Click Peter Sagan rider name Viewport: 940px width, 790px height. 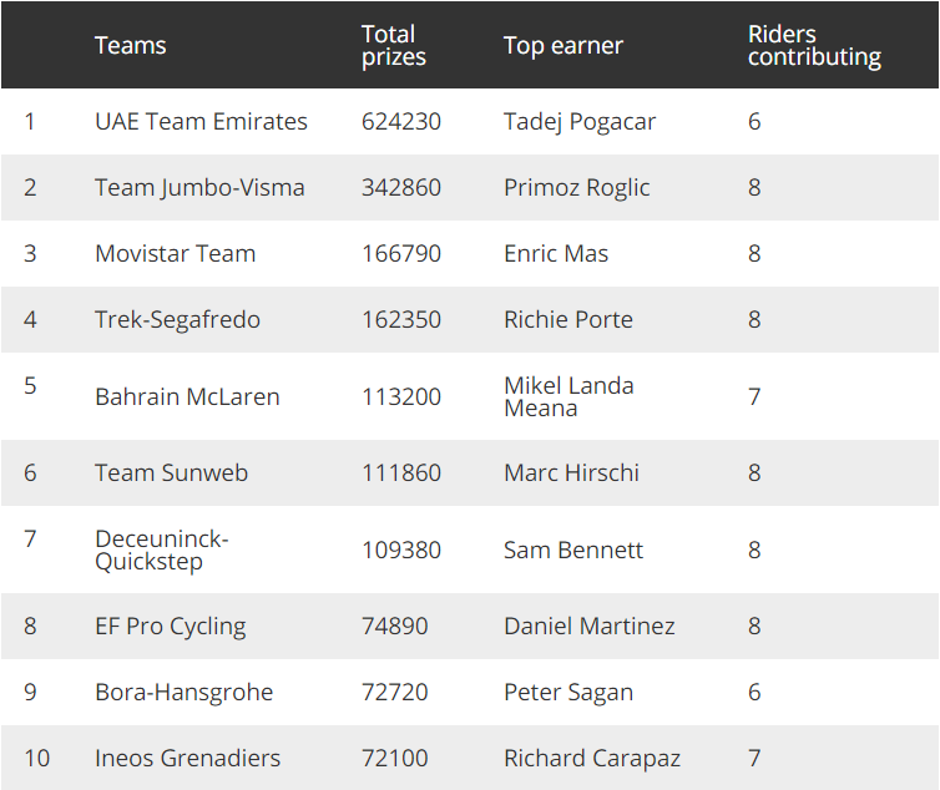pyautogui.click(x=568, y=692)
